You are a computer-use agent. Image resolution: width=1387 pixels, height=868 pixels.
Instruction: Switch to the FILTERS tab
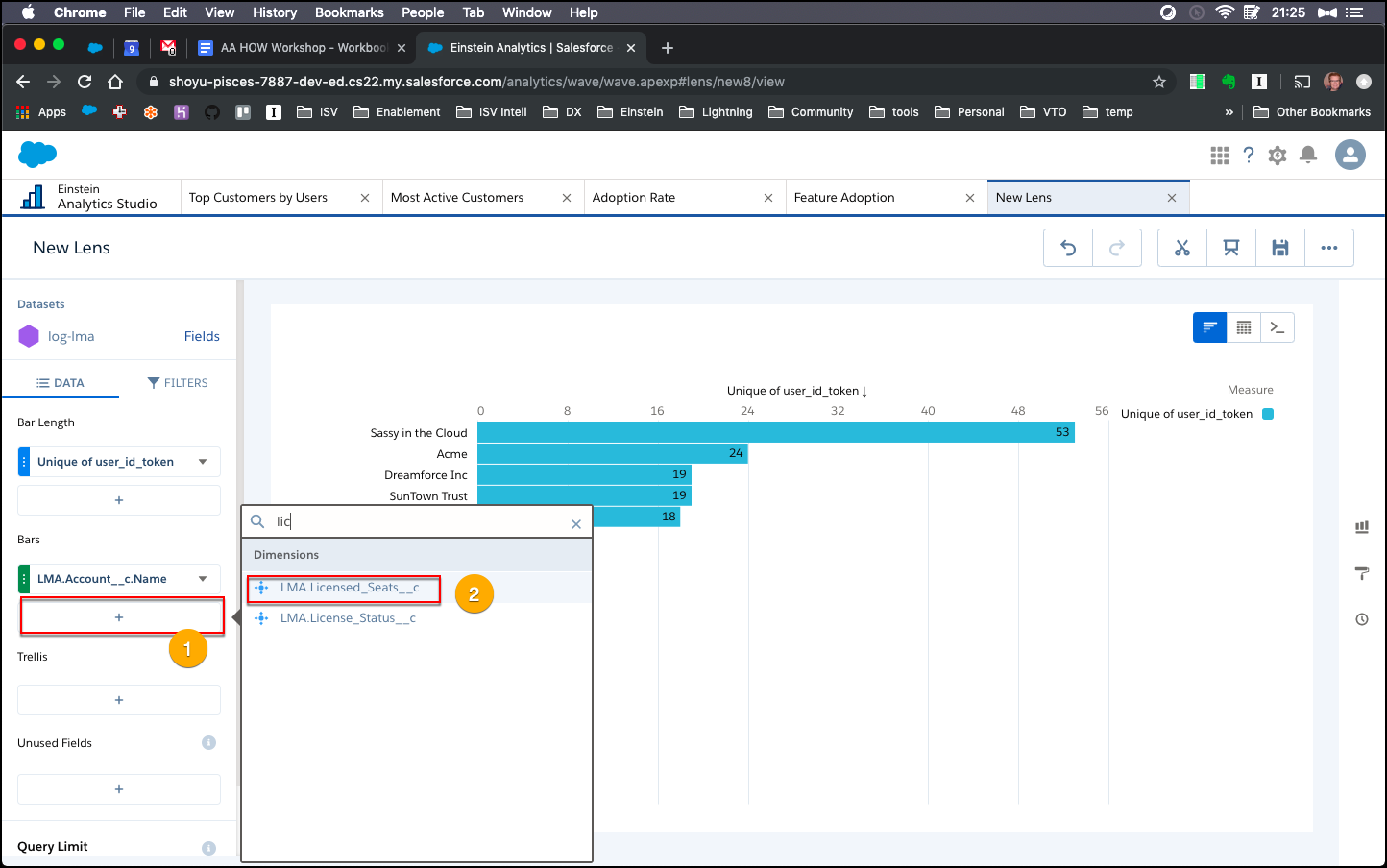(178, 382)
